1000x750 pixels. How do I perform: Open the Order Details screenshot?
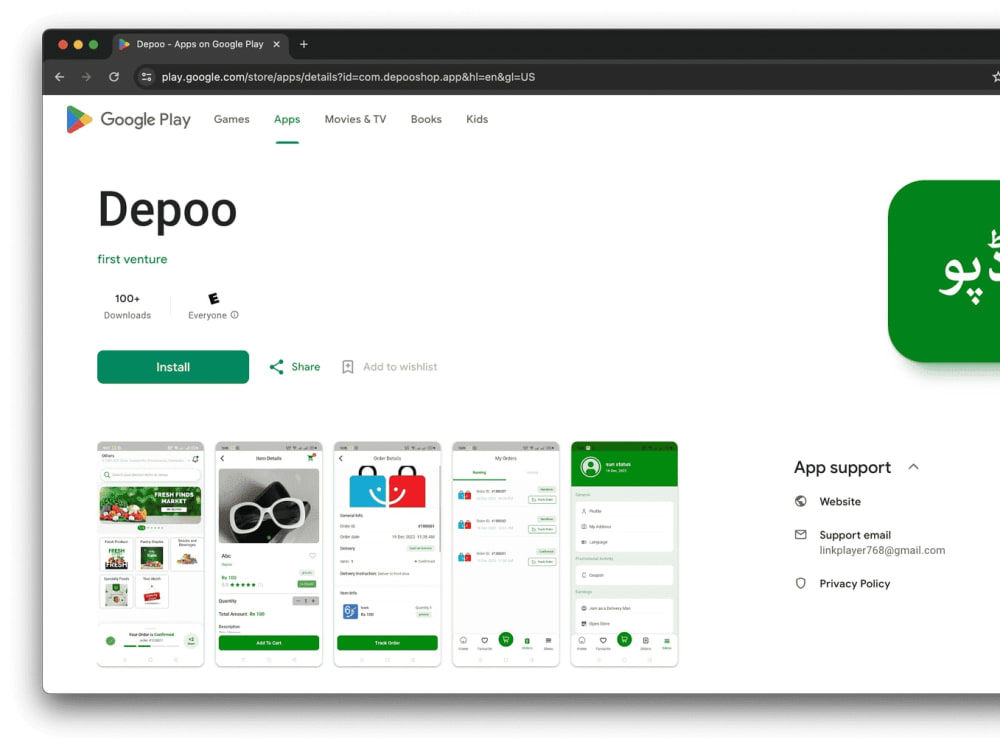(x=387, y=554)
